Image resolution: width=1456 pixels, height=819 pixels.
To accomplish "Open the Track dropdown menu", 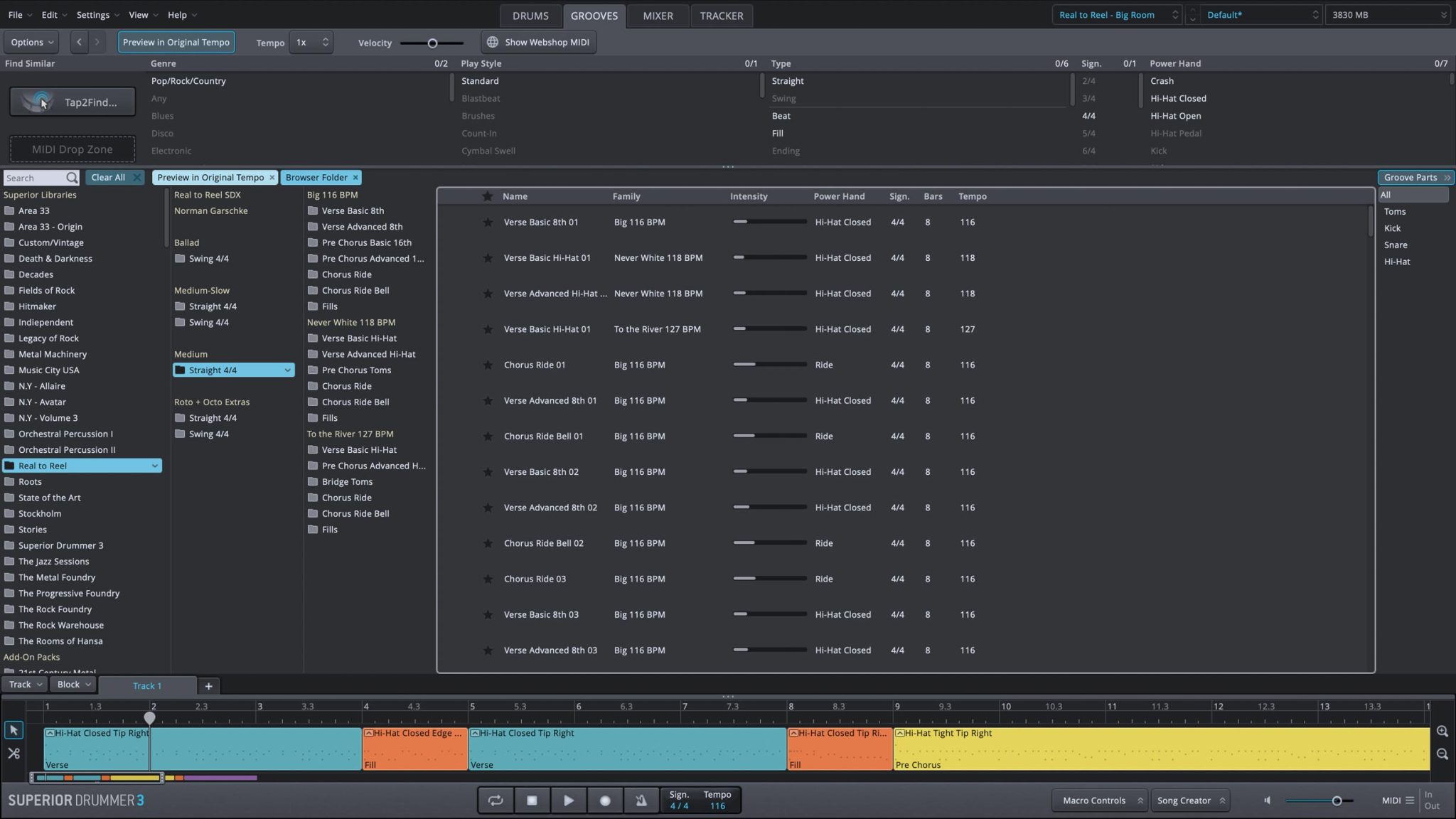I will pyautogui.click(x=25, y=685).
